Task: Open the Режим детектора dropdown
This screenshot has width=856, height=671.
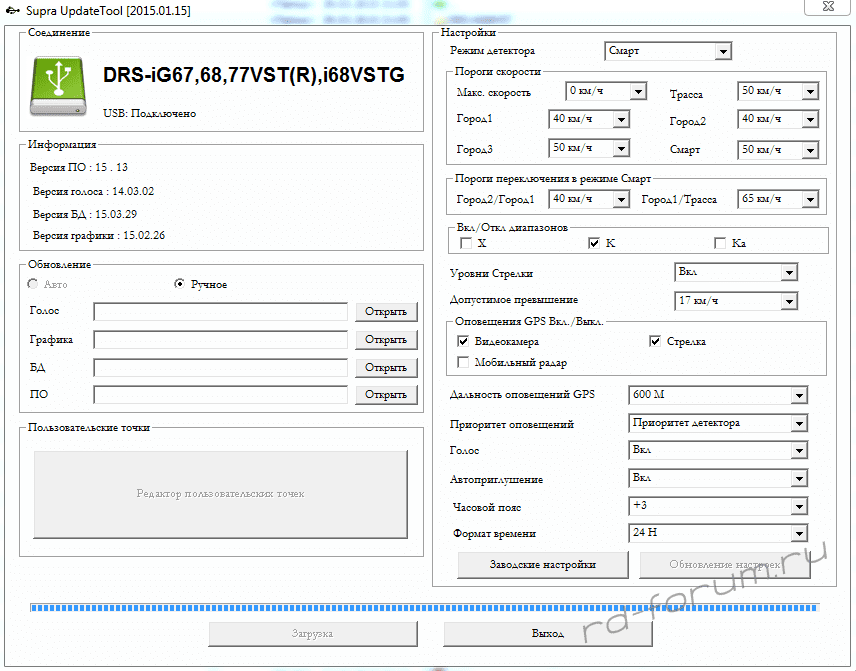Action: (668, 51)
